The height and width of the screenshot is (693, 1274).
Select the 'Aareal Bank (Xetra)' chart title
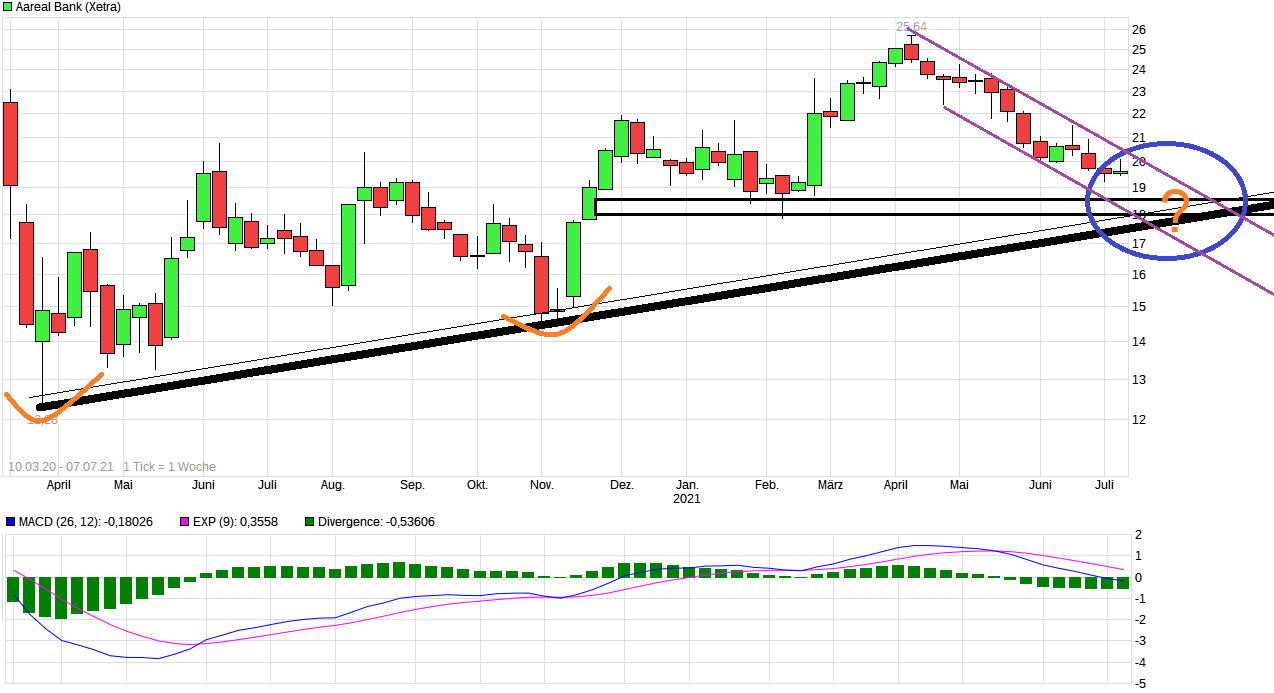tap(69, 7)
